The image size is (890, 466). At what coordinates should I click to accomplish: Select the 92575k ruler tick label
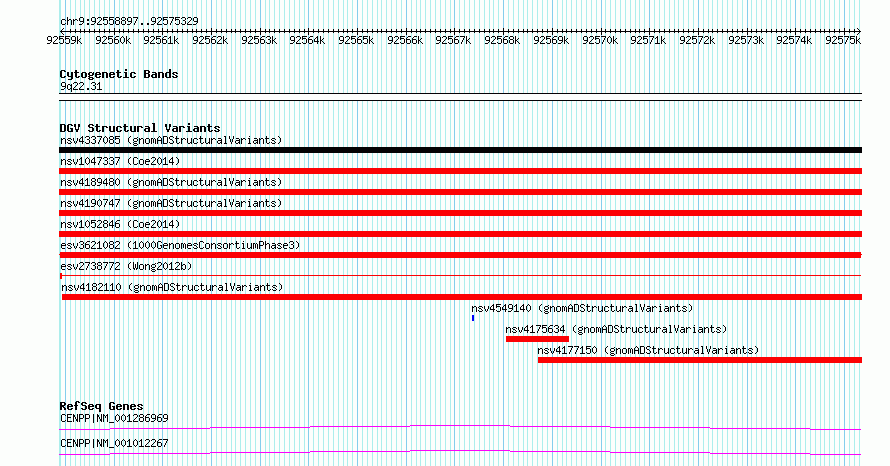[x=842, y=40]
